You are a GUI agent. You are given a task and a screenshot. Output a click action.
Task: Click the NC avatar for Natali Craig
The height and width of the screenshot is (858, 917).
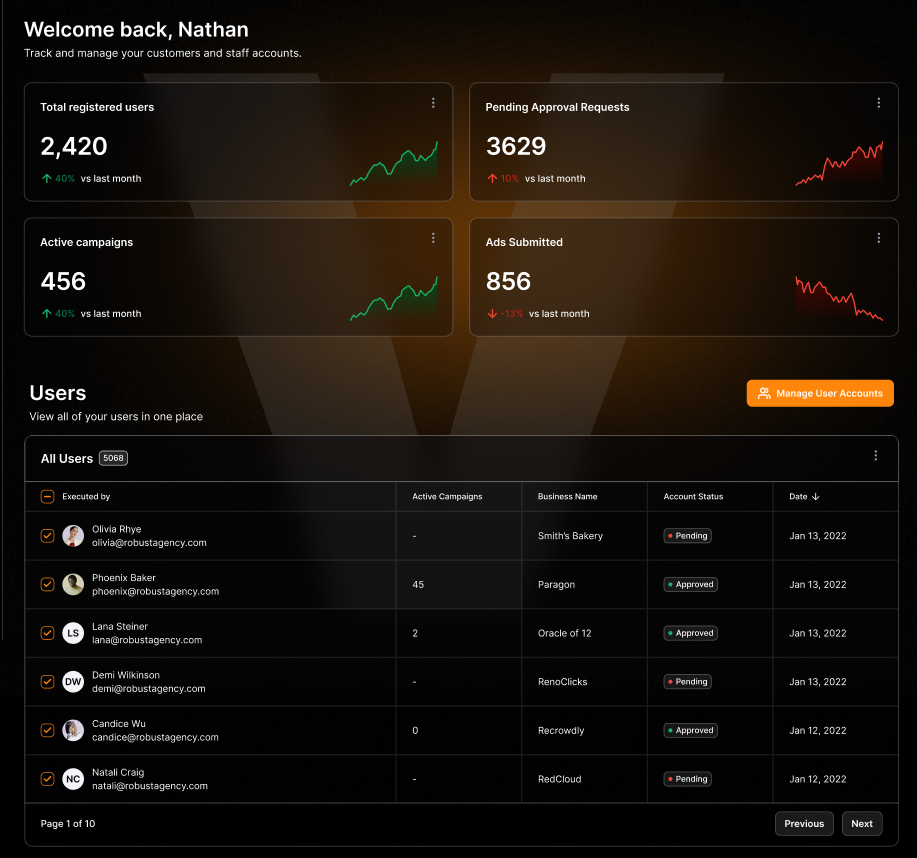(x=73, y=779)
